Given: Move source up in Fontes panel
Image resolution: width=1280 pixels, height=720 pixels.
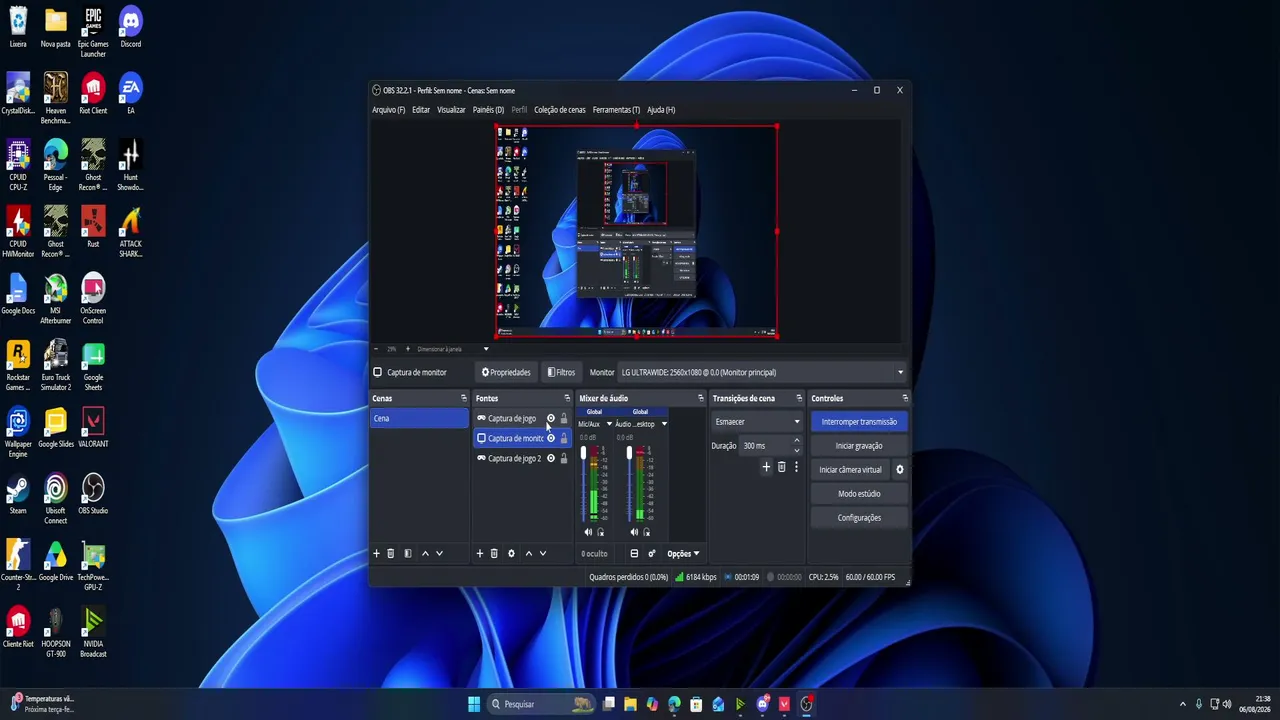Looking at the screenshot, I should 529,553.
